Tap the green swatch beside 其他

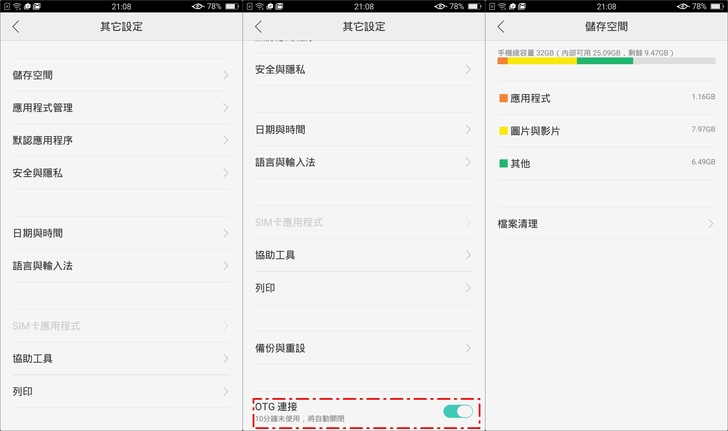503,163
